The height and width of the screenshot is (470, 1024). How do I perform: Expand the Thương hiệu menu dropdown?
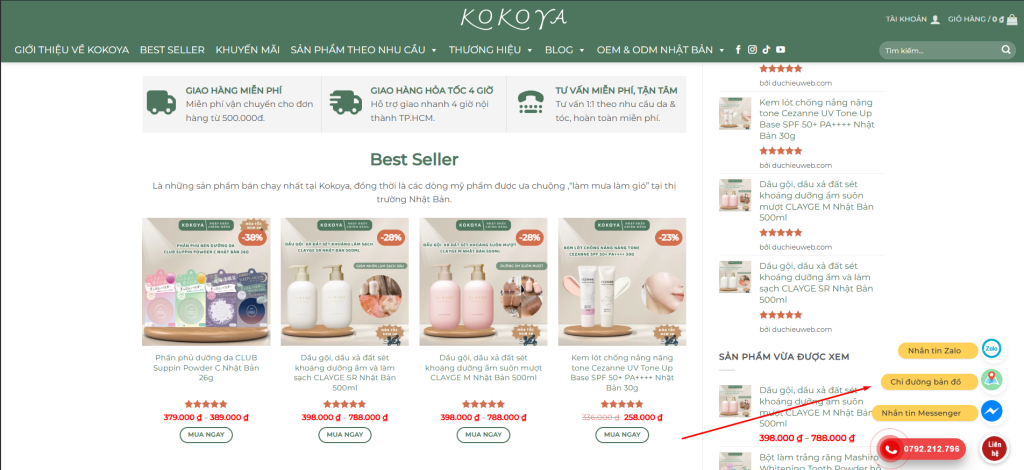530,50
